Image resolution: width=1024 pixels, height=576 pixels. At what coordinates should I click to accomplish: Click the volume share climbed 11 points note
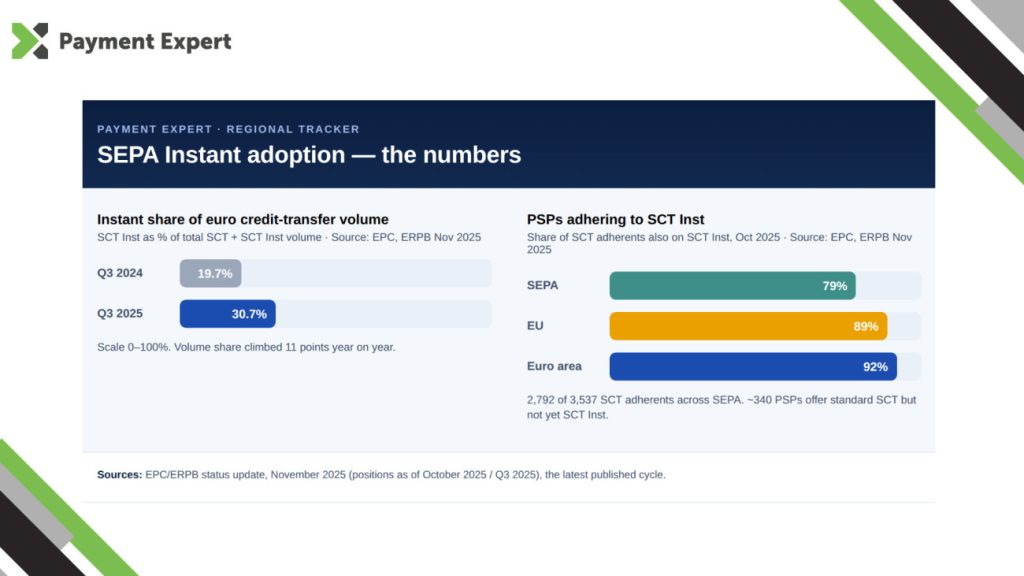(246, 347)
